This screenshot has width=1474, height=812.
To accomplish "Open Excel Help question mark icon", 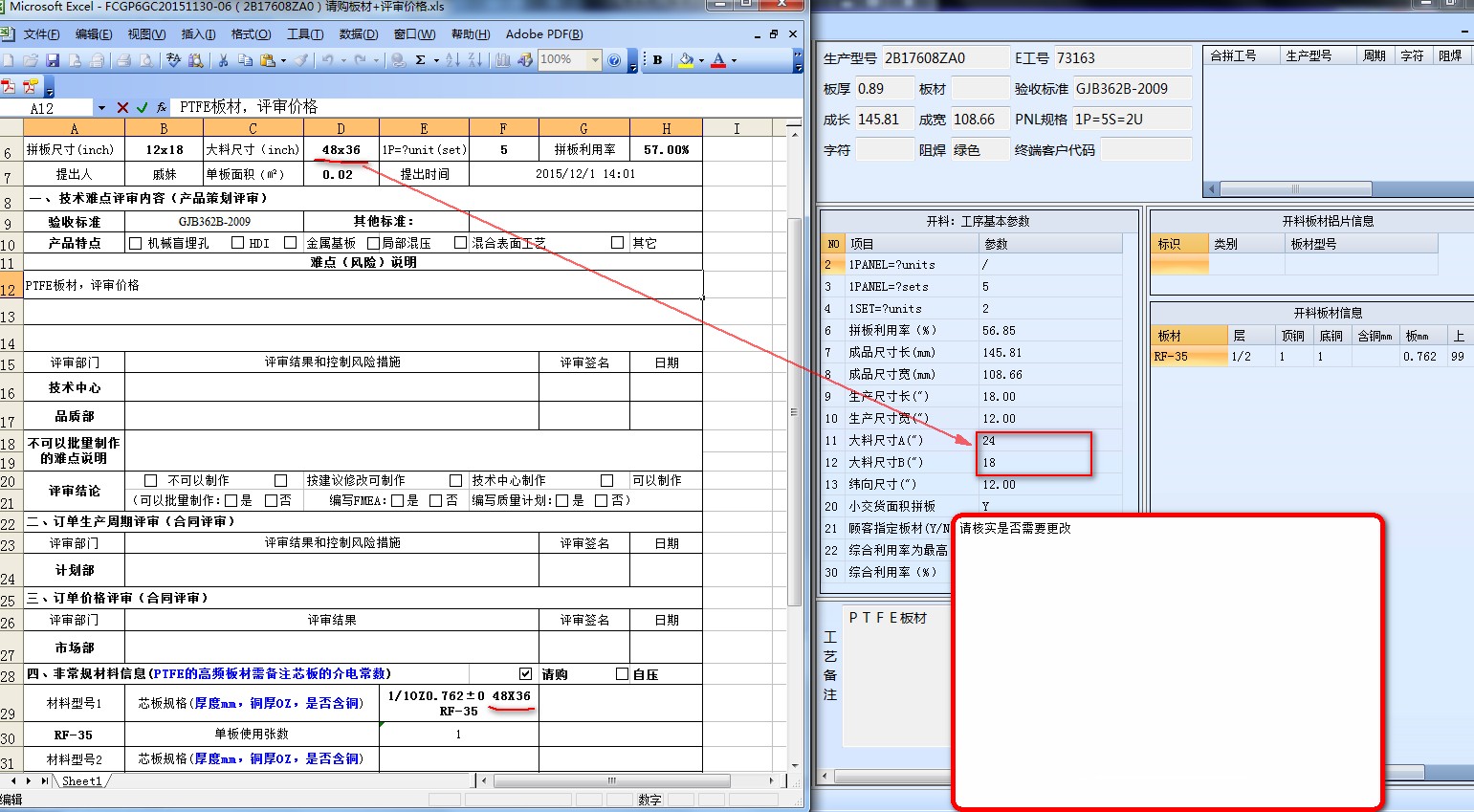I will point(614,60).
